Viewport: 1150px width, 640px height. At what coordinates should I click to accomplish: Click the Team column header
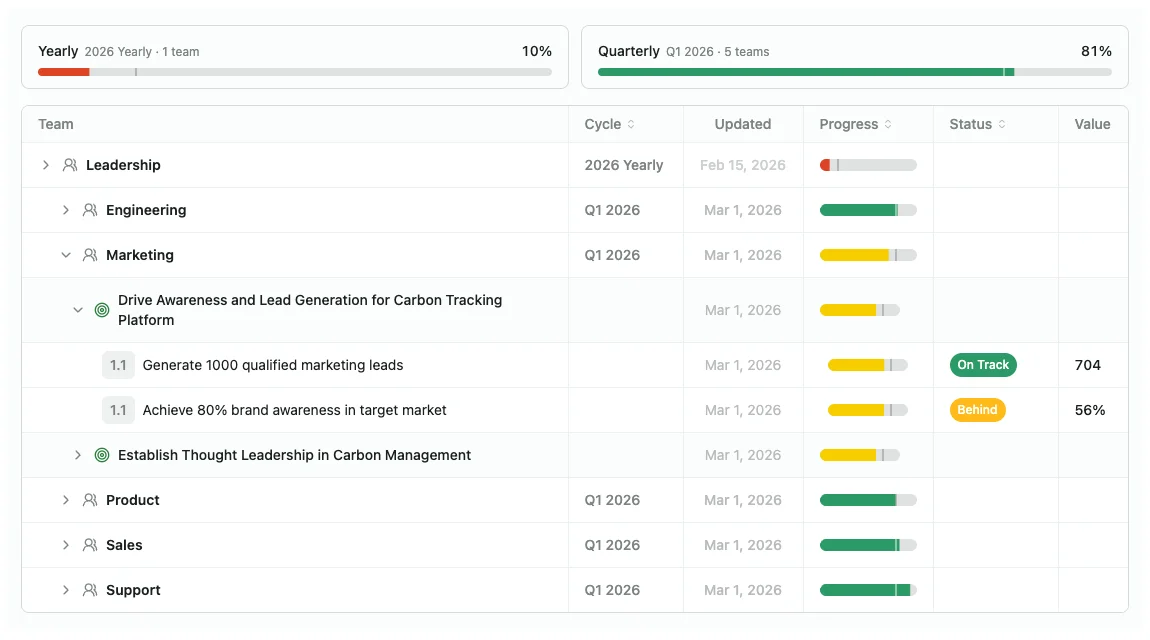[x=56, y=125]
